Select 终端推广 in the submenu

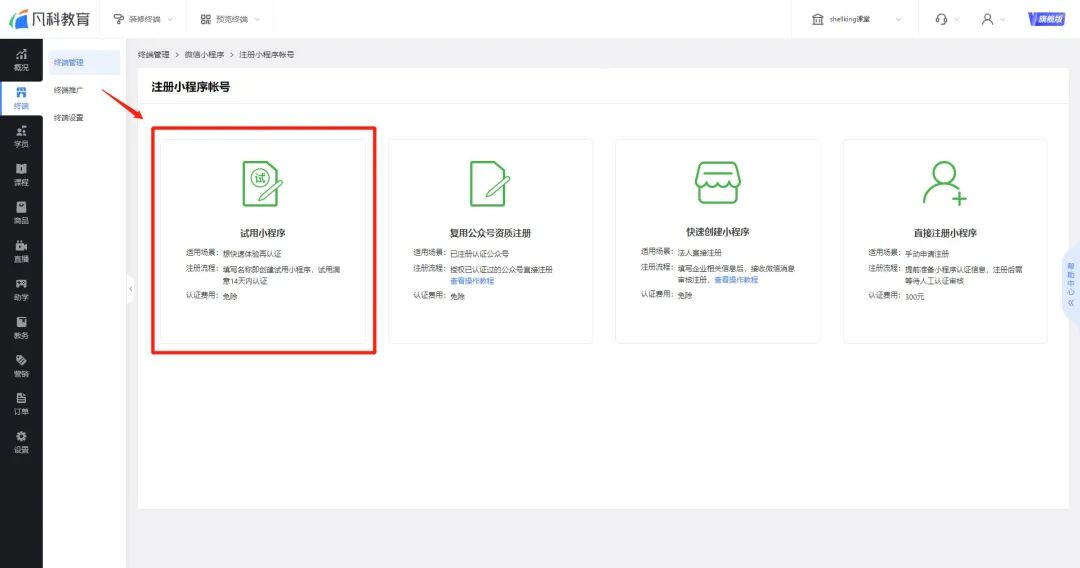(69, 90)
